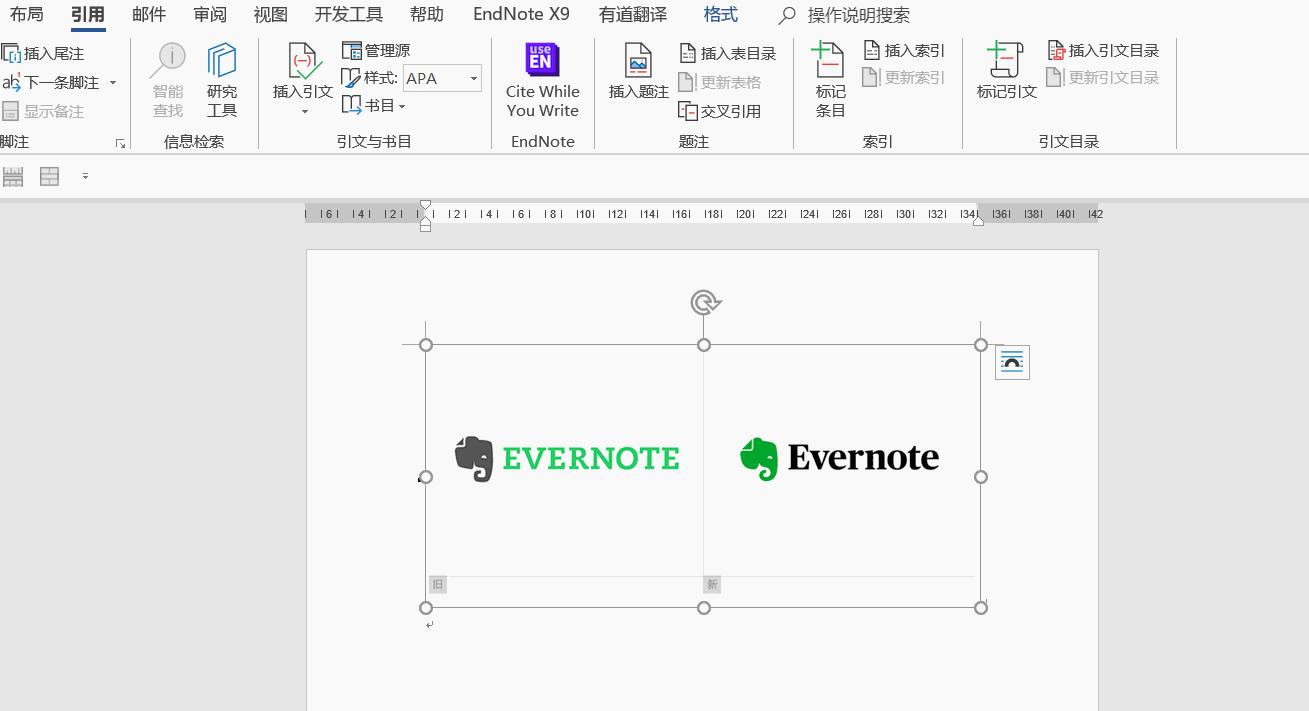The width and height of the screenshot is (1309, 711).
Task: Select the new green Evernote logo image
Action: 839,458
